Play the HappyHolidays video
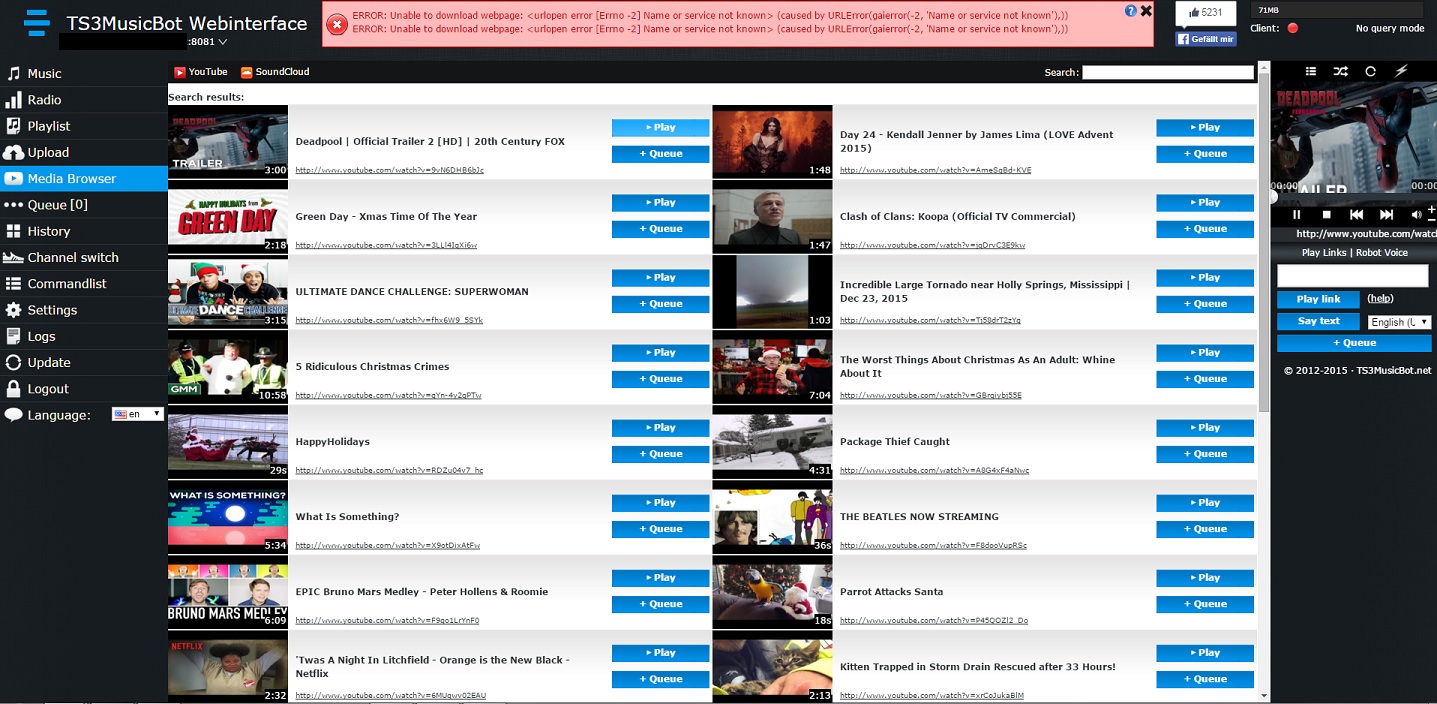Viewport: 1437px width, 704px height. (x=660, y=428)
